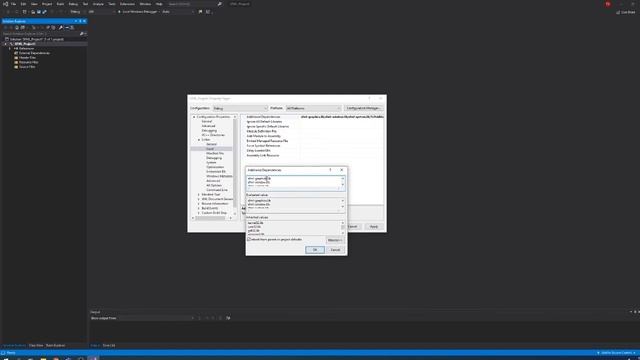The width and height of the screenshot is (640, 360).
Task: Open the Solution Configurations Debug dropdown
Action: [x=78, y=12]
